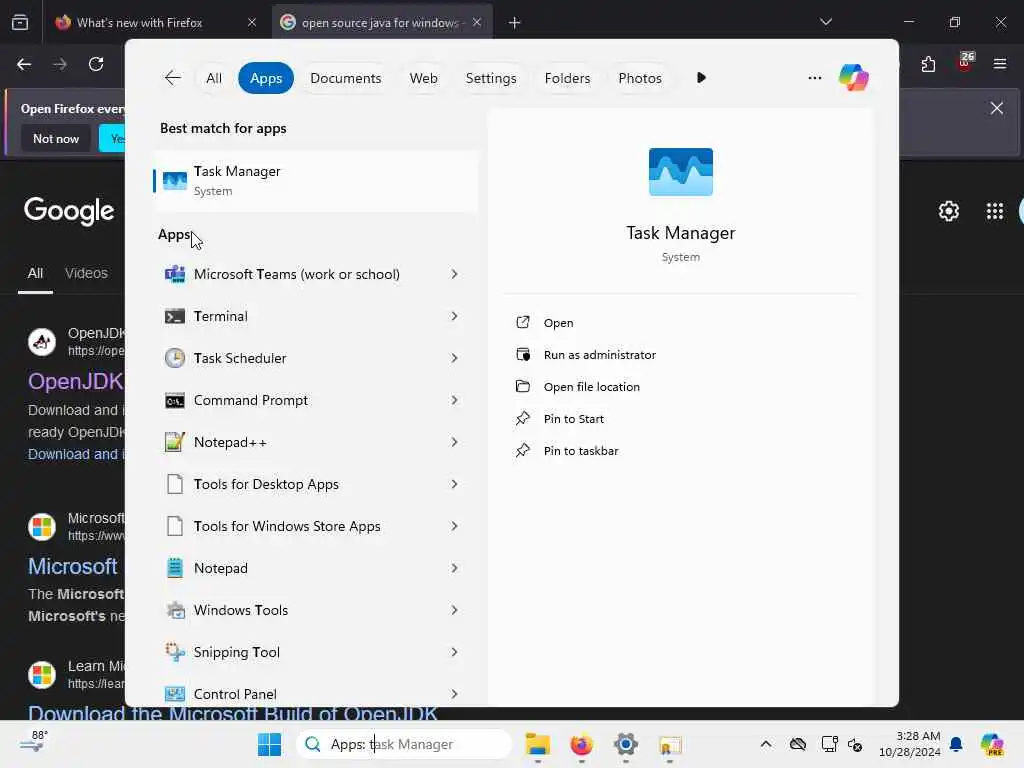Expand the Notepad++ chevron

coord(455,442)
